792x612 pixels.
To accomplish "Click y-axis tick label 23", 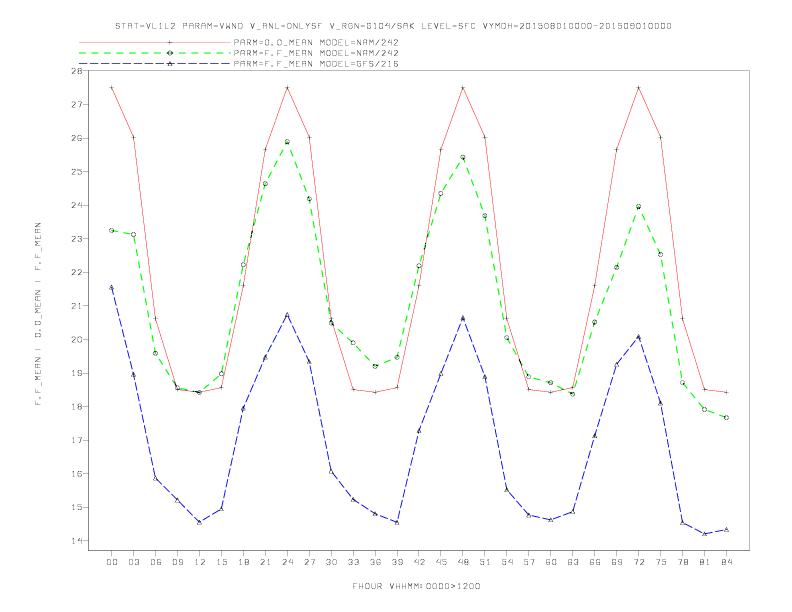I will click(77, 239).
